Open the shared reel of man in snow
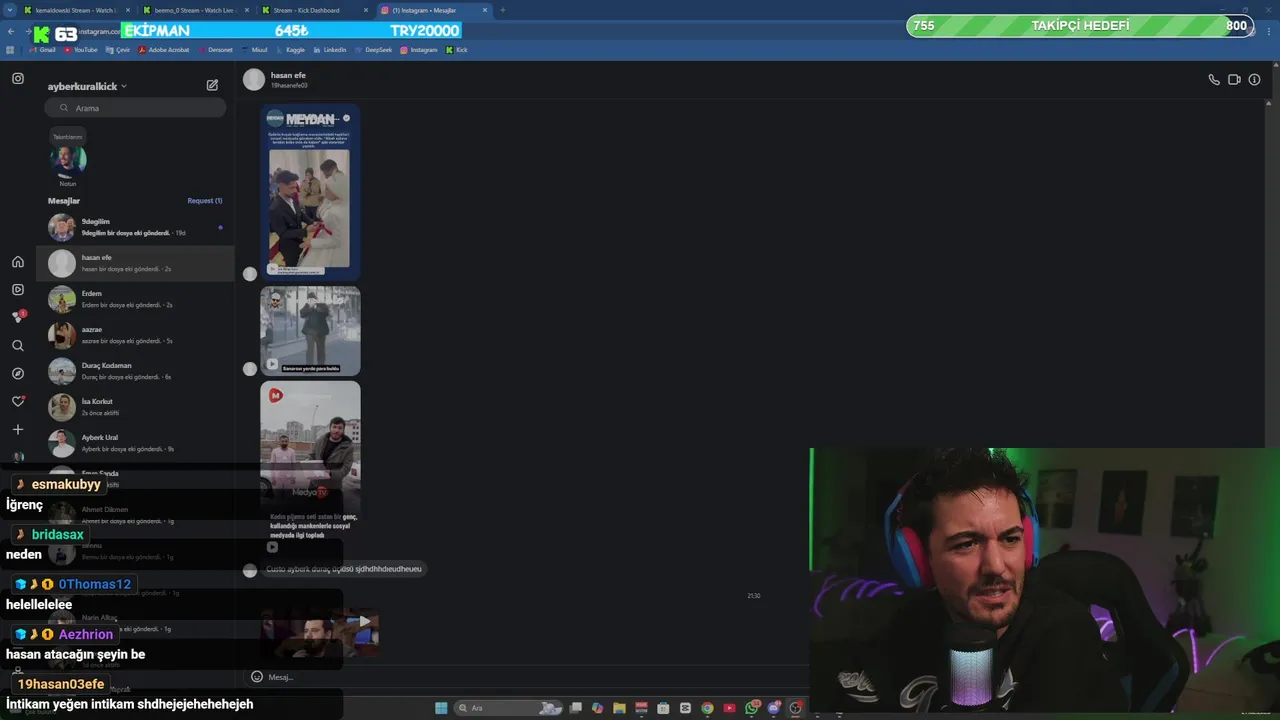Image resolution: width=1280 pixels, height=720 pixels. click(x=310, y=331)
